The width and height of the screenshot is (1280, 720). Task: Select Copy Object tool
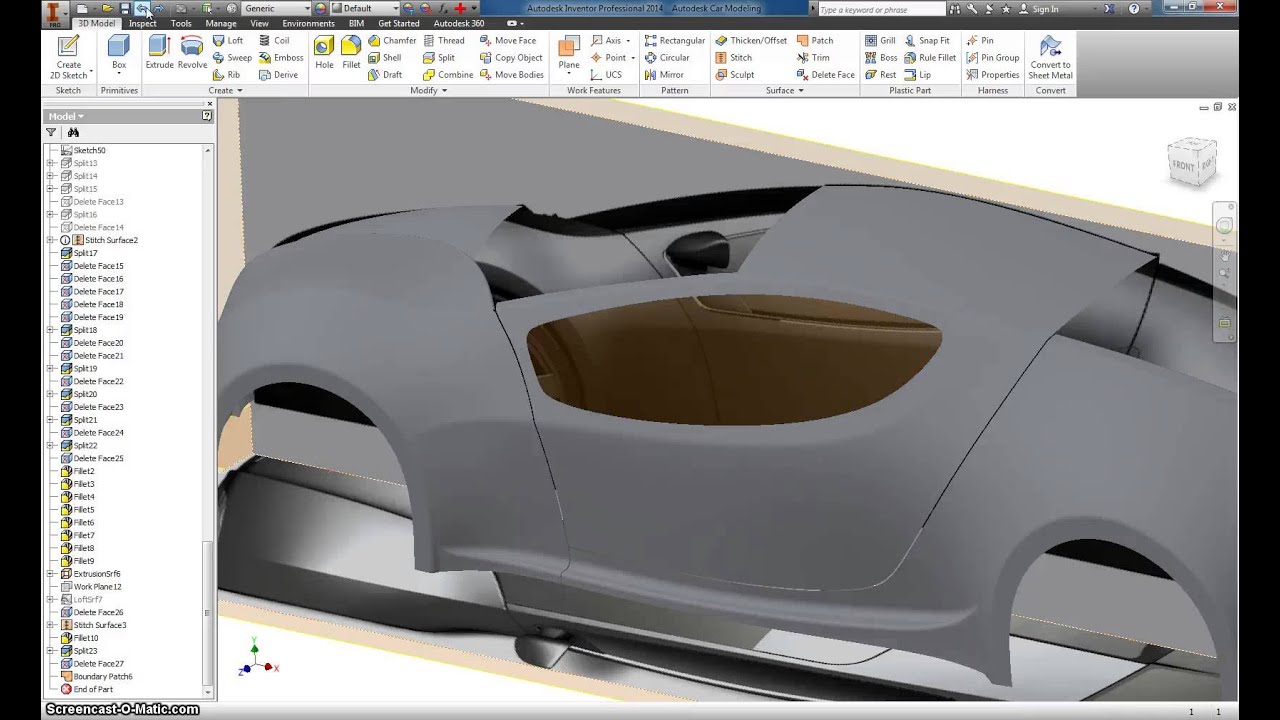[x=510, y=58]
